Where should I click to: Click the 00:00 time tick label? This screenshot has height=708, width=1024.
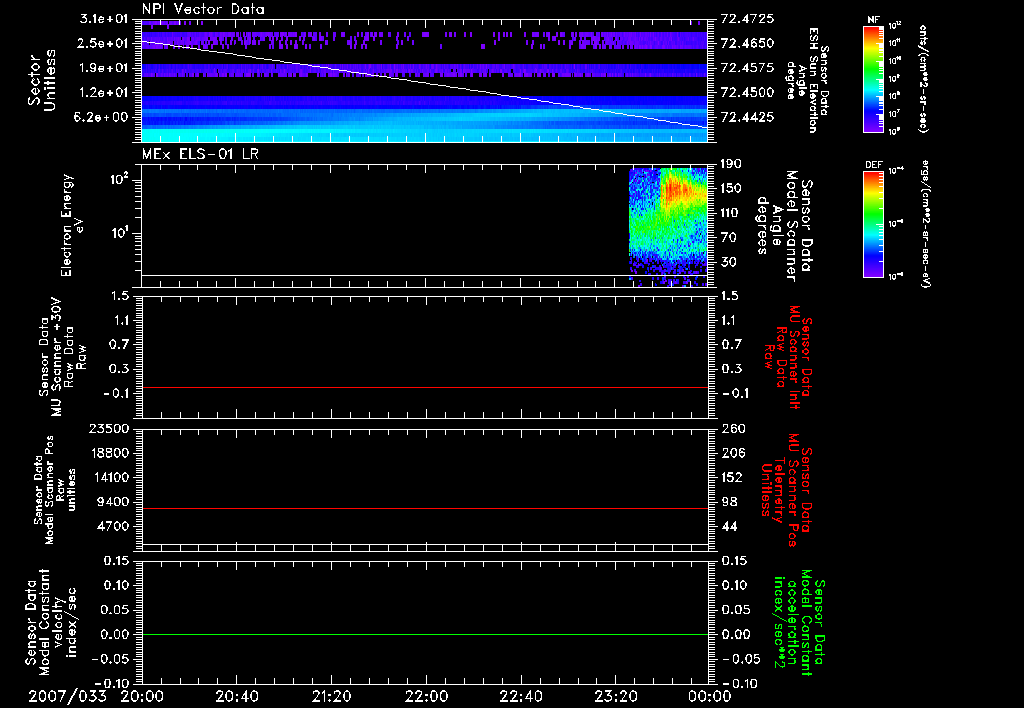click(709, 696)
